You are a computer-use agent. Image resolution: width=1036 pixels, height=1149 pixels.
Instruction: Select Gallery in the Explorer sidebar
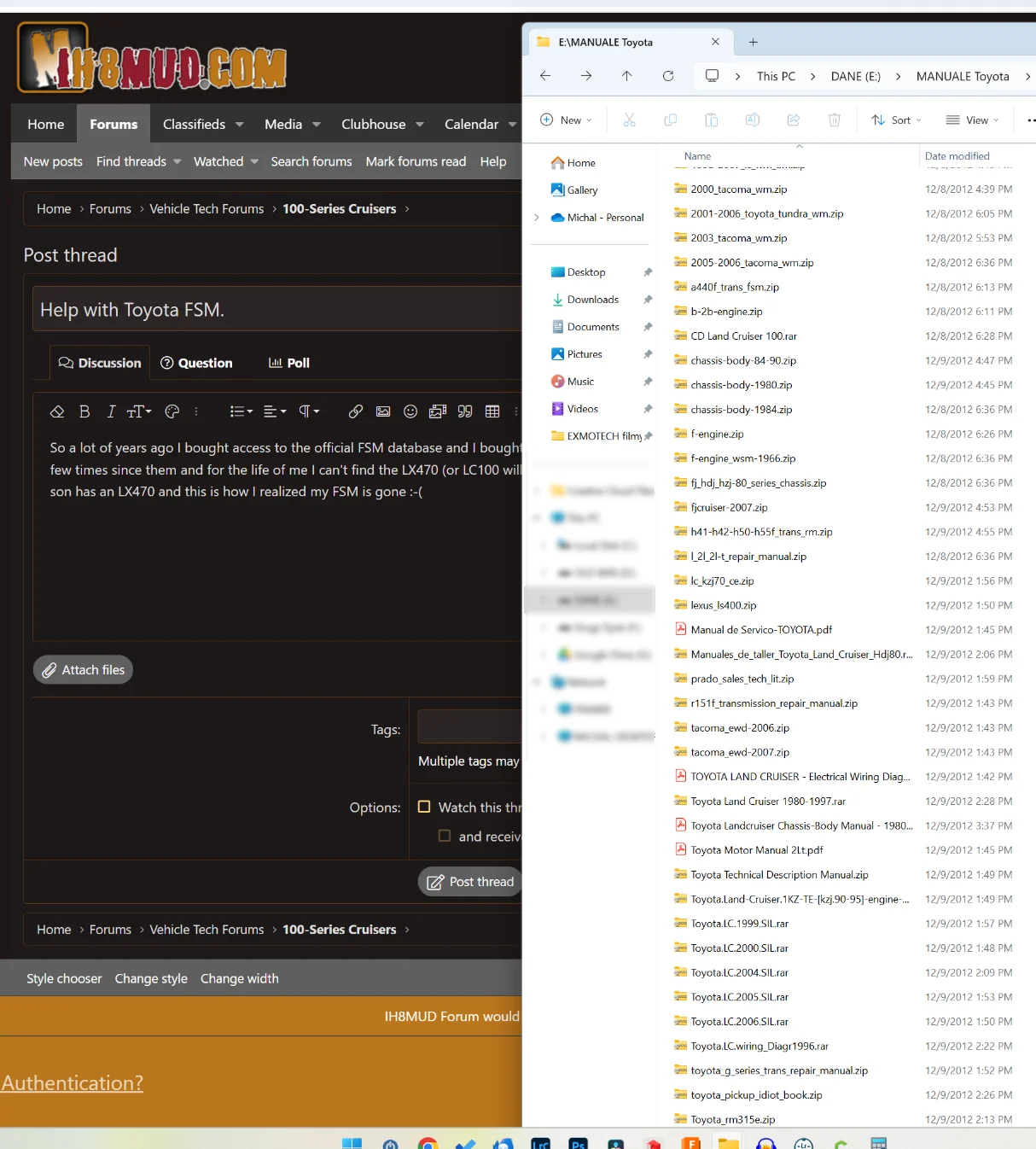582,190
